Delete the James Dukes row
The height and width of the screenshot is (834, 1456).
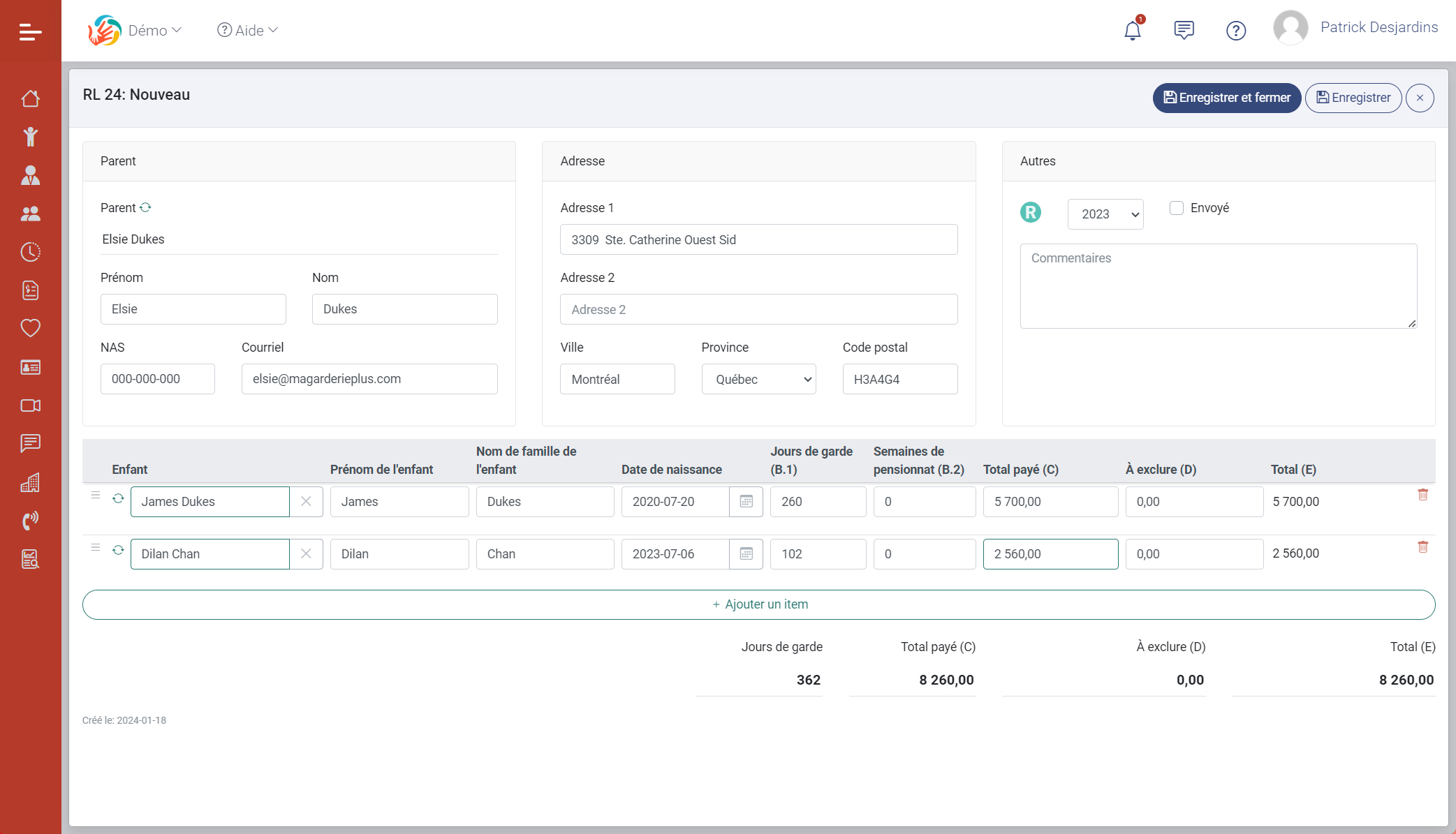[x=1422, y=495]
